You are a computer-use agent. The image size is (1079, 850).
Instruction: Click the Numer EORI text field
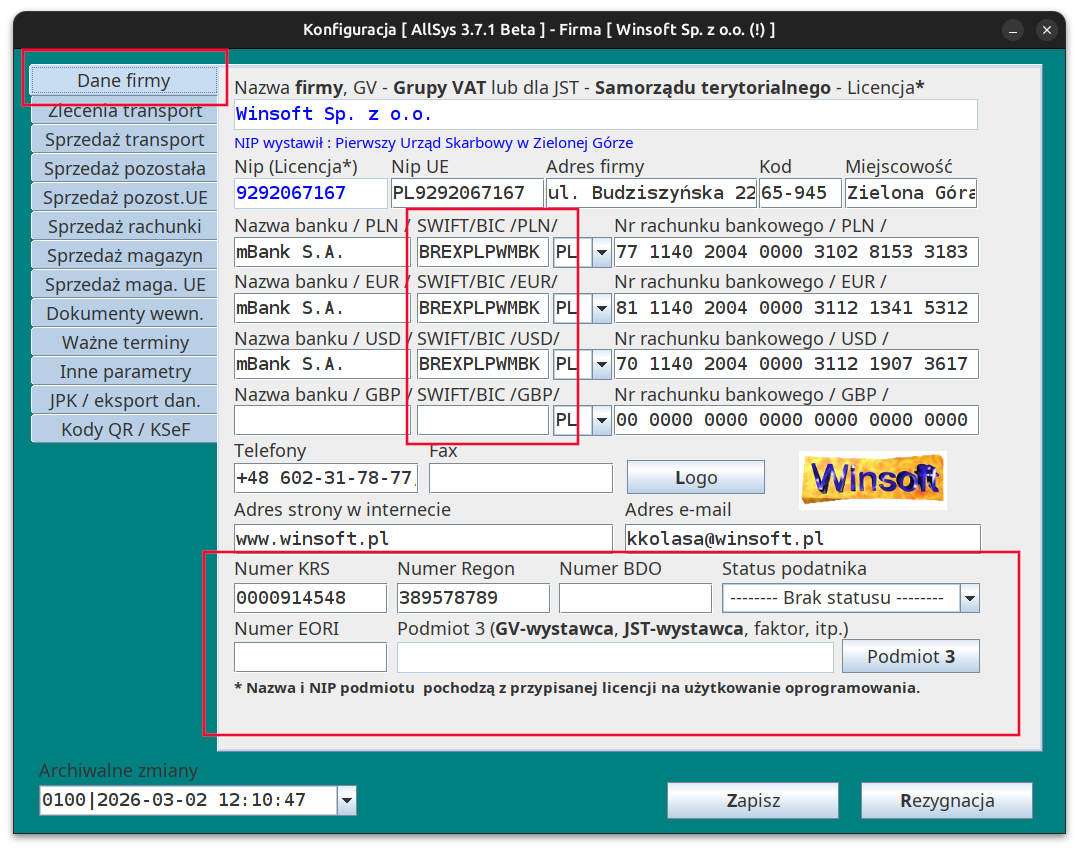point(310,657)
